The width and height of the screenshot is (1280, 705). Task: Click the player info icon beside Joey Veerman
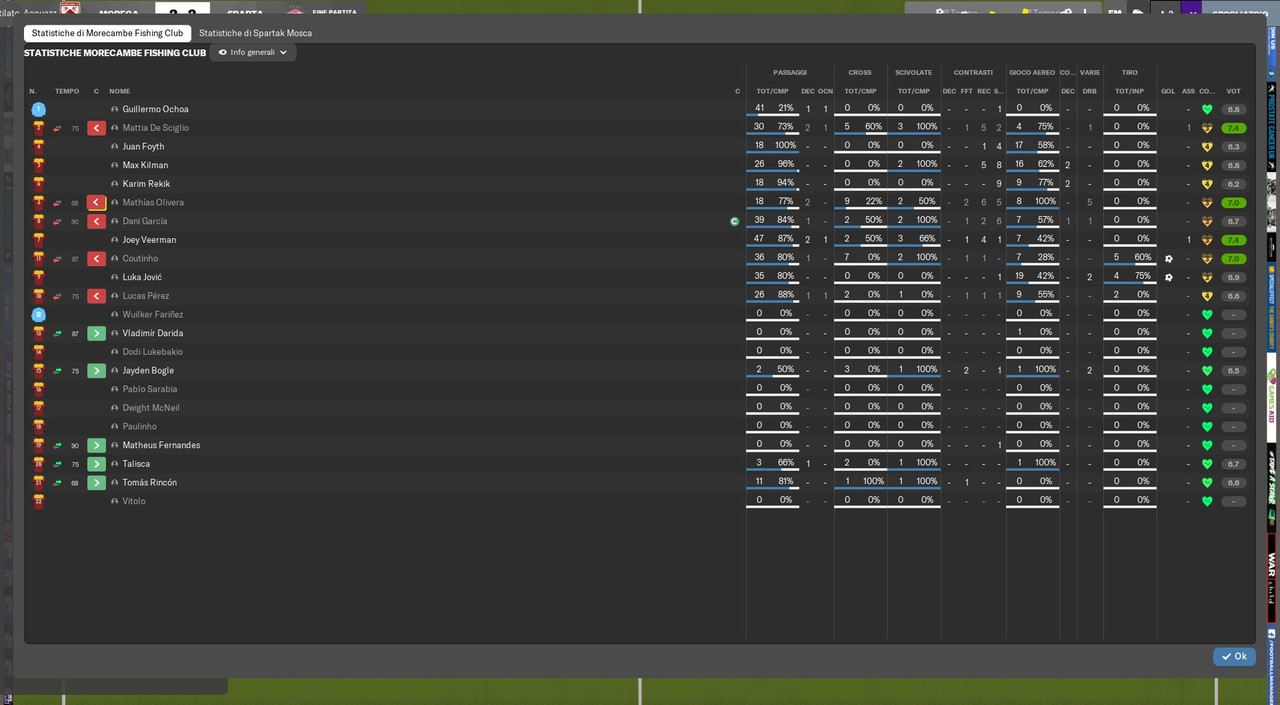click(115, 240)
